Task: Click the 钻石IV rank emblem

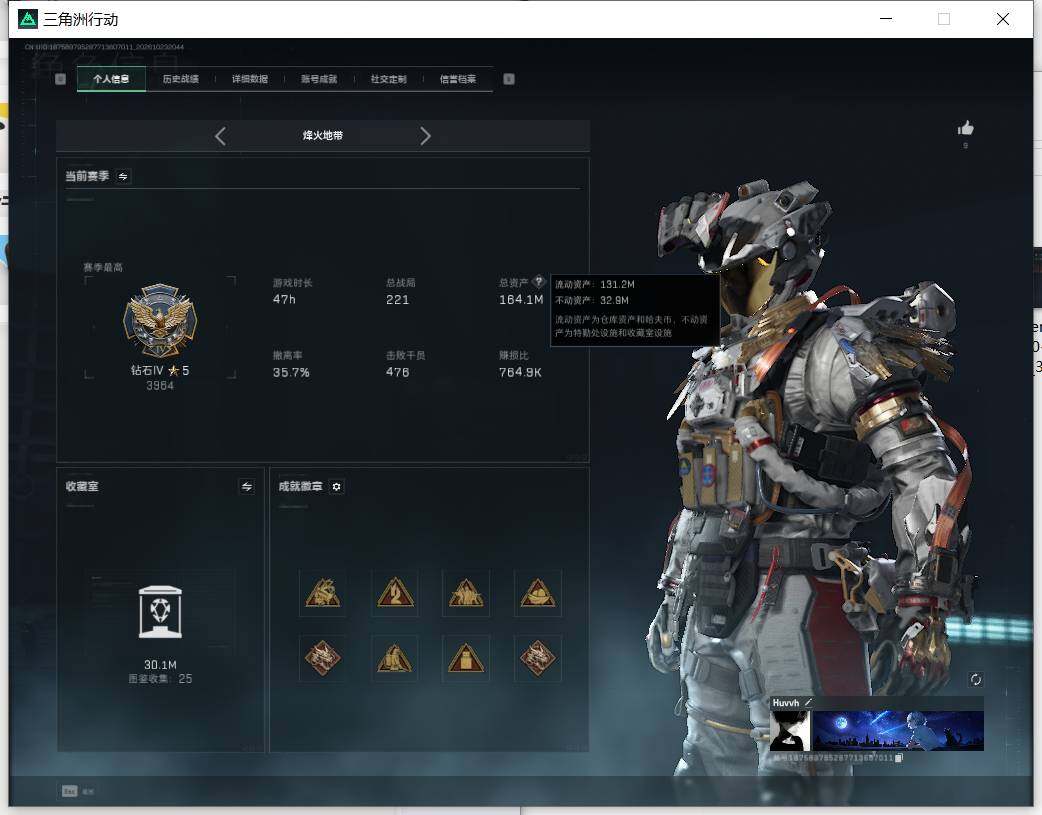Action: tap(160, 320)
